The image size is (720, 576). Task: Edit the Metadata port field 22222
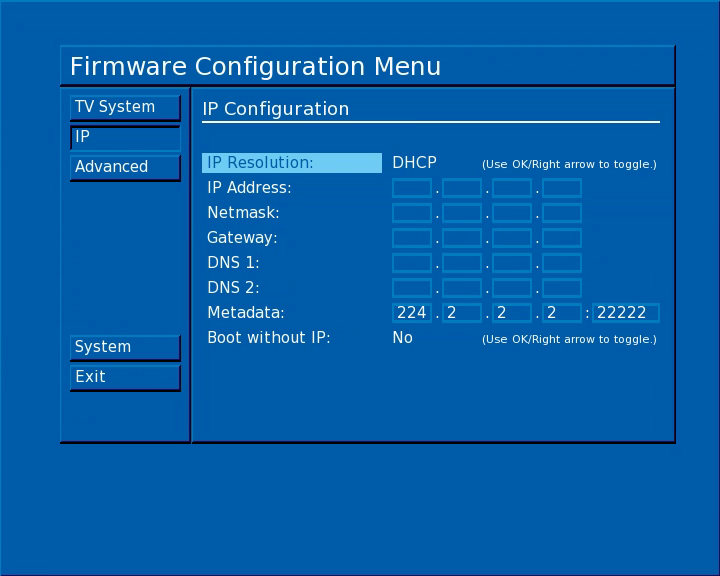point(626,313)
